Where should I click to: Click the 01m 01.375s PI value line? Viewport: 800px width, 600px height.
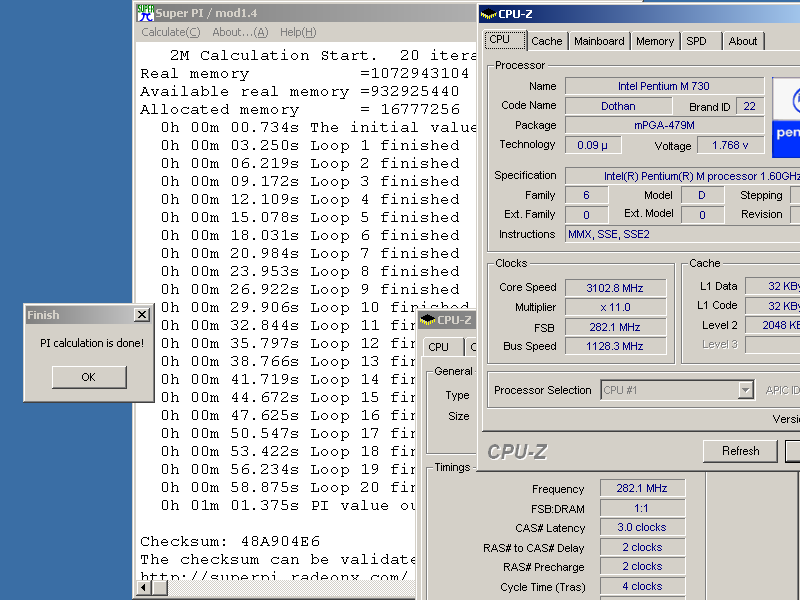[x=288, y=506]
